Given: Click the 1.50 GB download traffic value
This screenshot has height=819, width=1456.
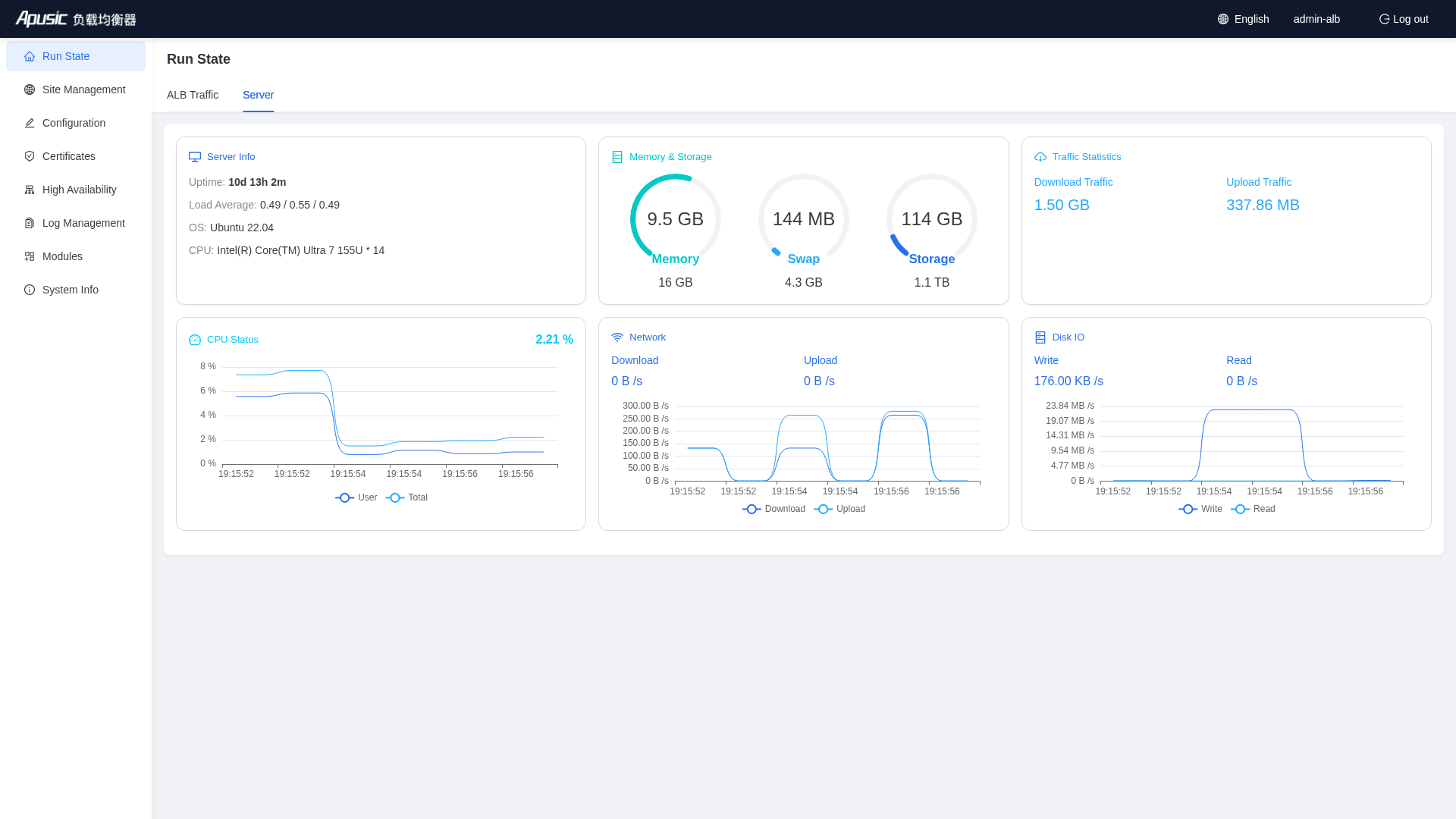Looking at the screenshot, I should (1062, 206).
